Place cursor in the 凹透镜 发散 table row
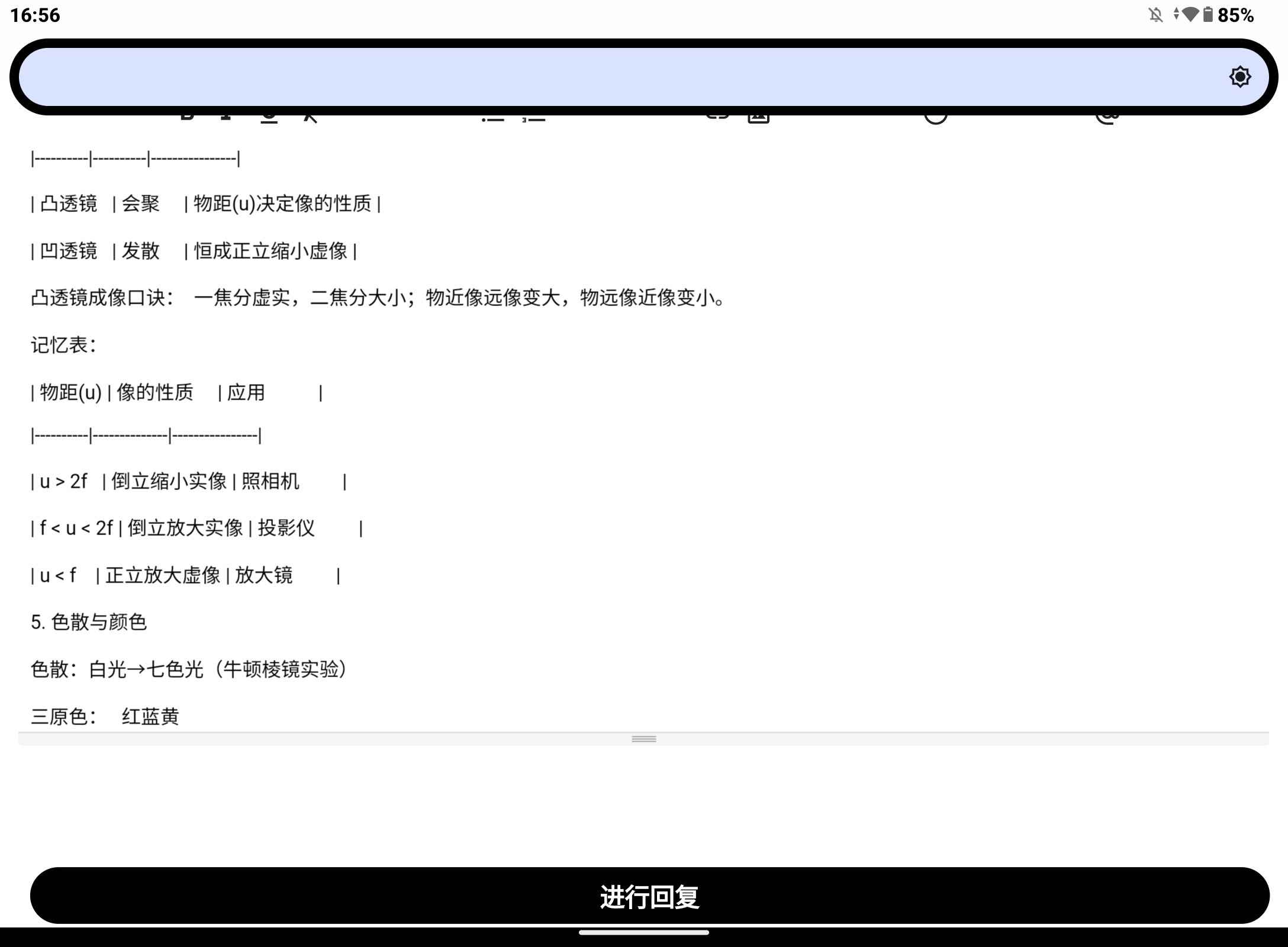This screenshot has width=1288, height=947. pyautogui.click(x=194, y=251)
